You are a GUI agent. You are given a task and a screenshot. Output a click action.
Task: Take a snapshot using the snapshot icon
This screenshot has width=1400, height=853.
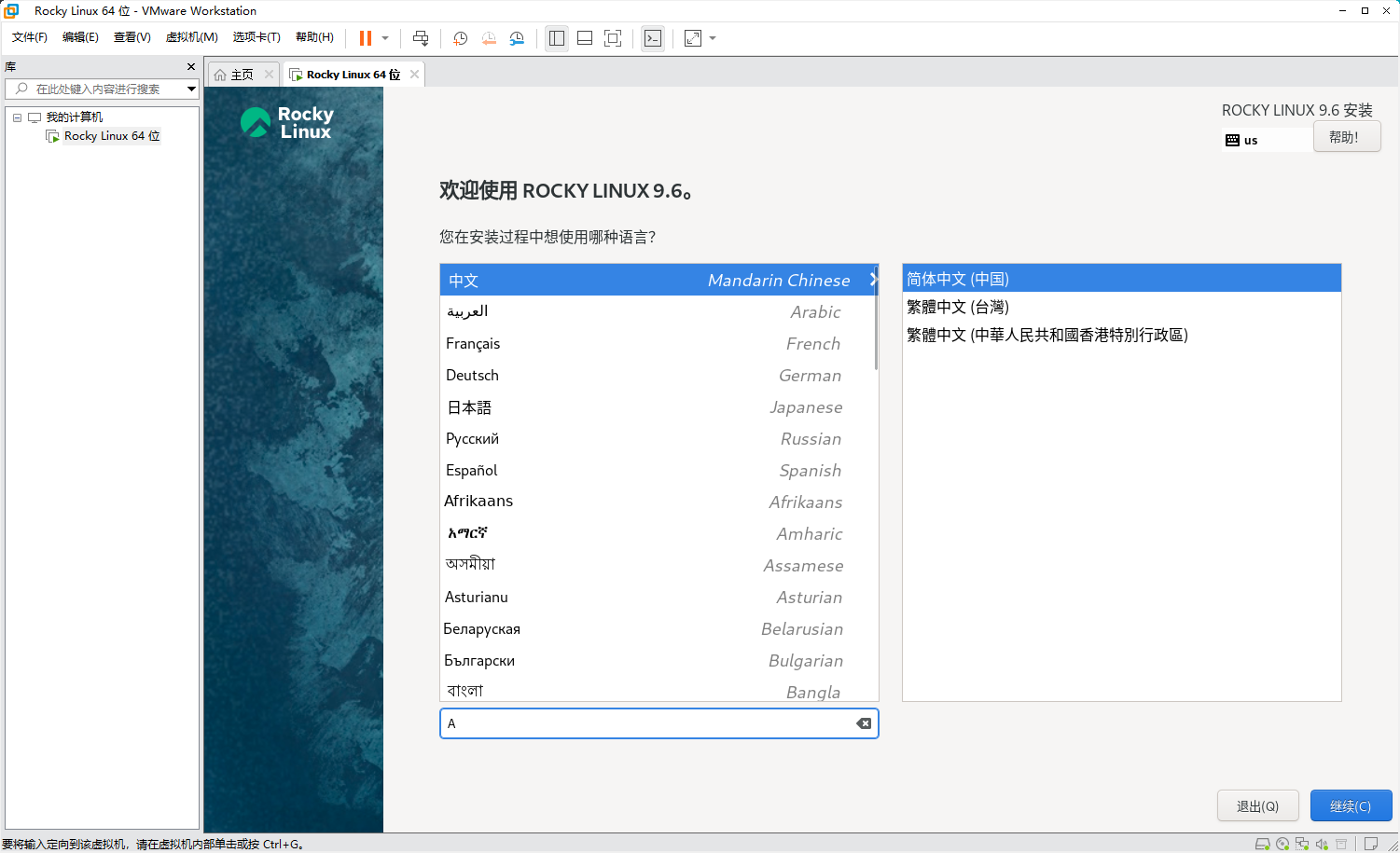tap(460, 38)
